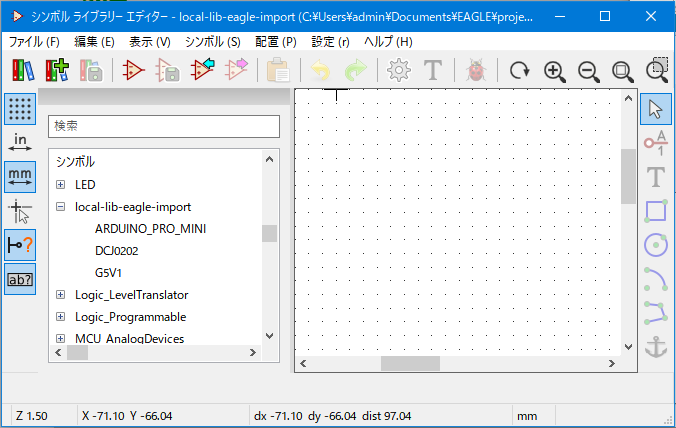Switch units to inches
The height and width of the screenshot is (428, 676).
[x=20, y=143]
